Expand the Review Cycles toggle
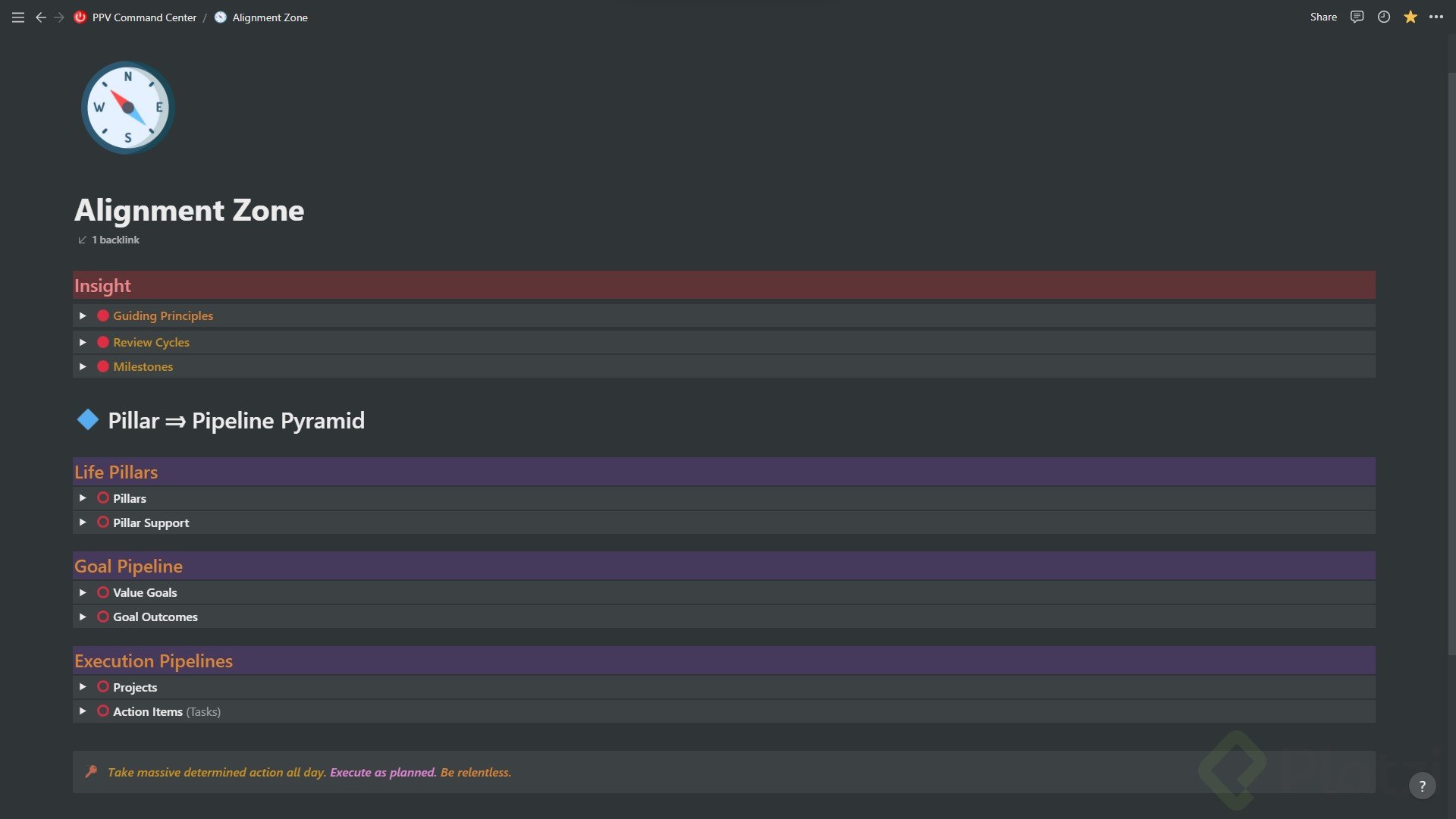This screenshot has width=1456, height=819. [x=83, y=342]
